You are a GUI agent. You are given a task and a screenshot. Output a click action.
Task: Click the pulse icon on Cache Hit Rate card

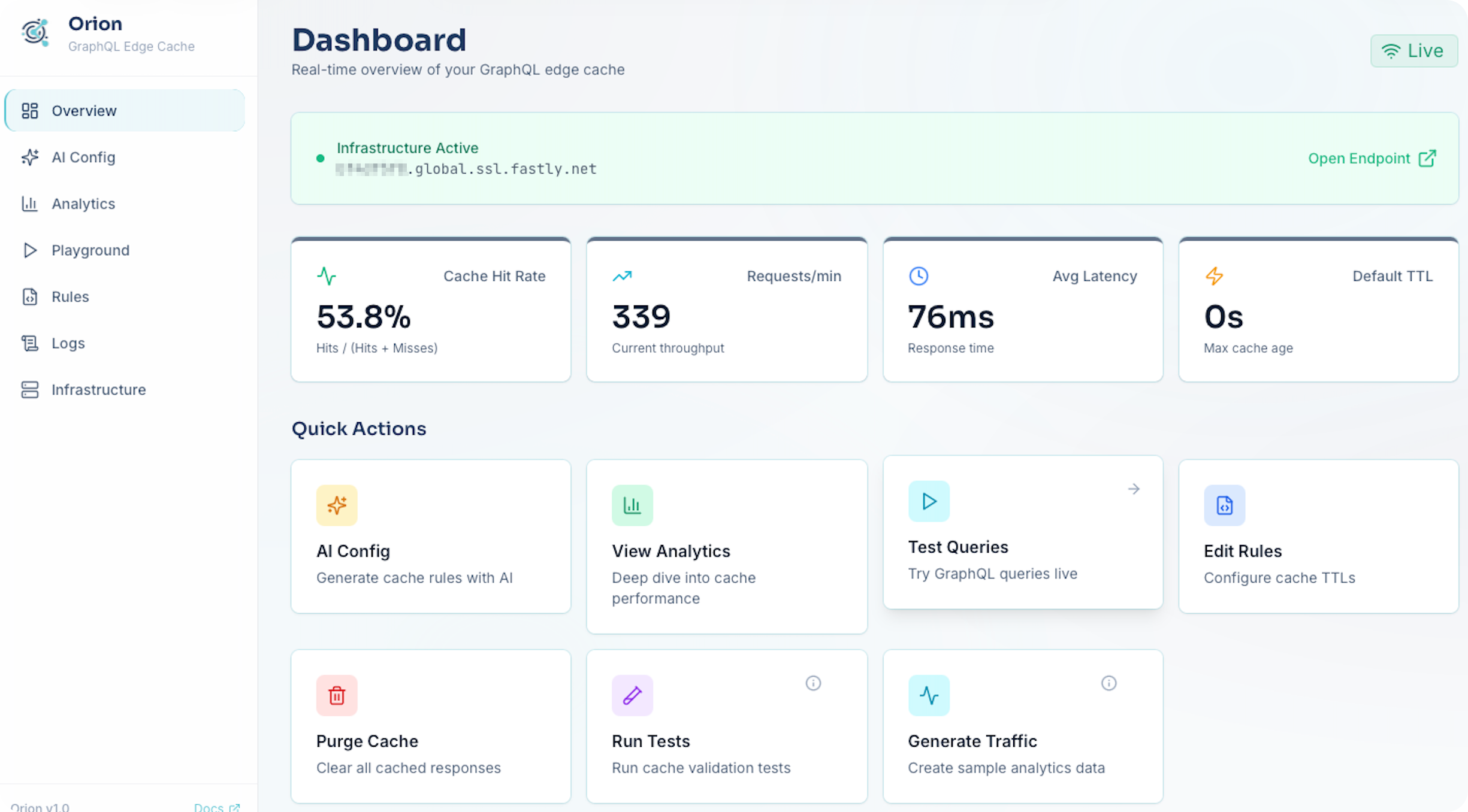[x=327, y=276]
